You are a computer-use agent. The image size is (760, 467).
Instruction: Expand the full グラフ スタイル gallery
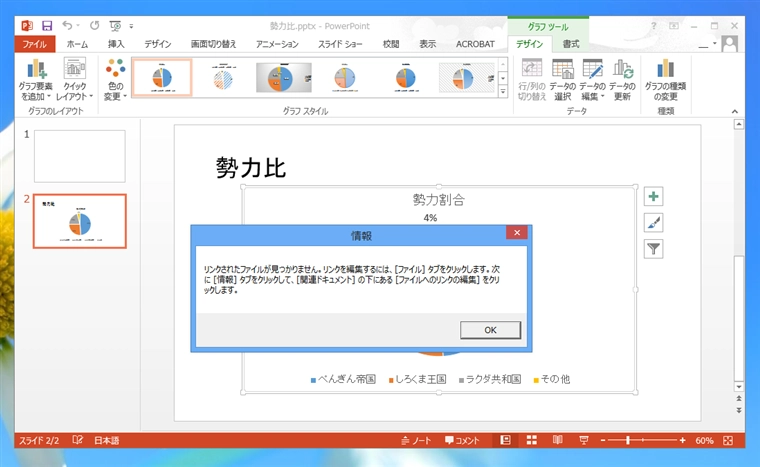point(503,92)
